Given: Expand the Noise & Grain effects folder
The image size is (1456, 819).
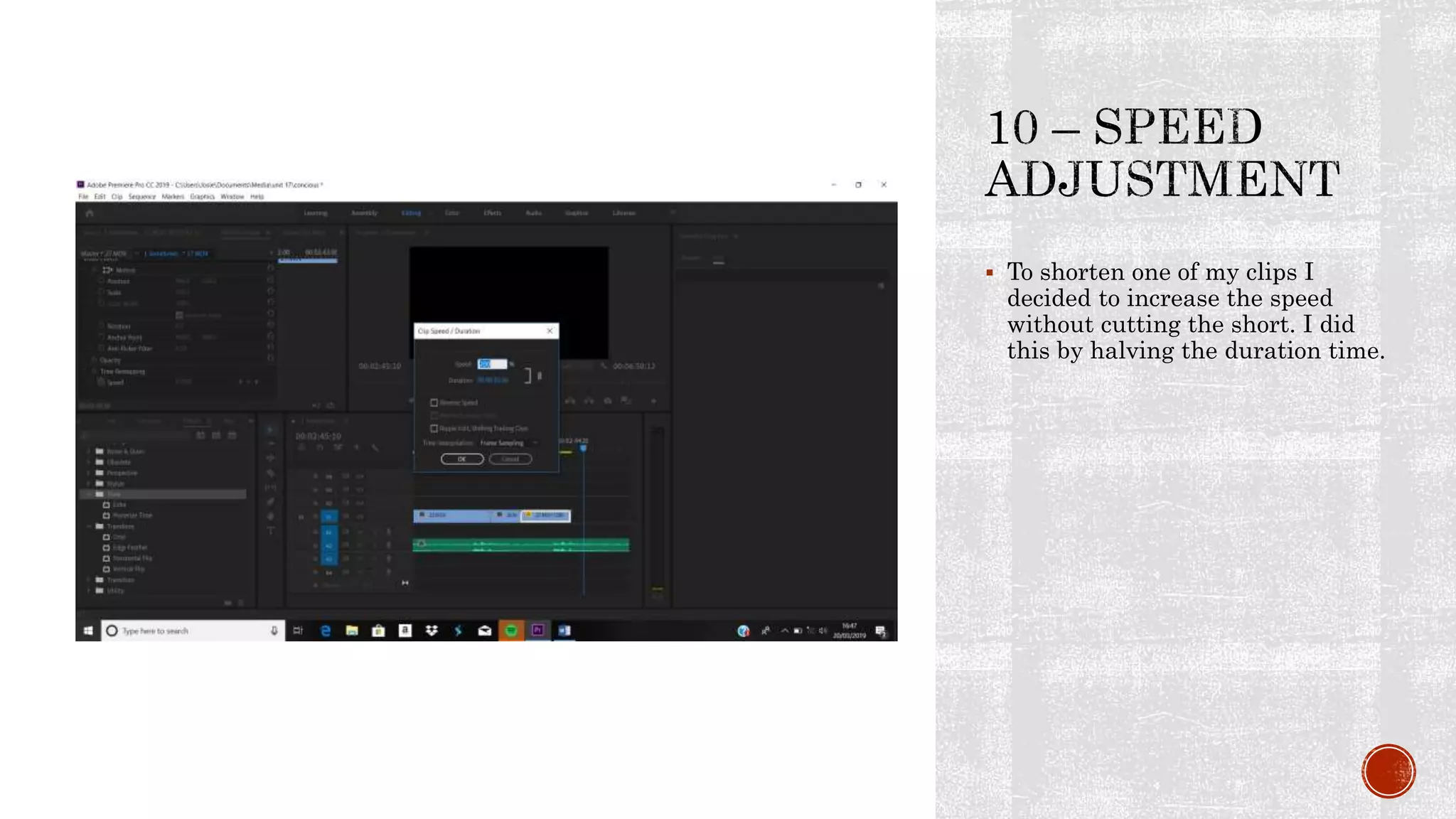Looking at the screenshot, I should pos(90,451).
